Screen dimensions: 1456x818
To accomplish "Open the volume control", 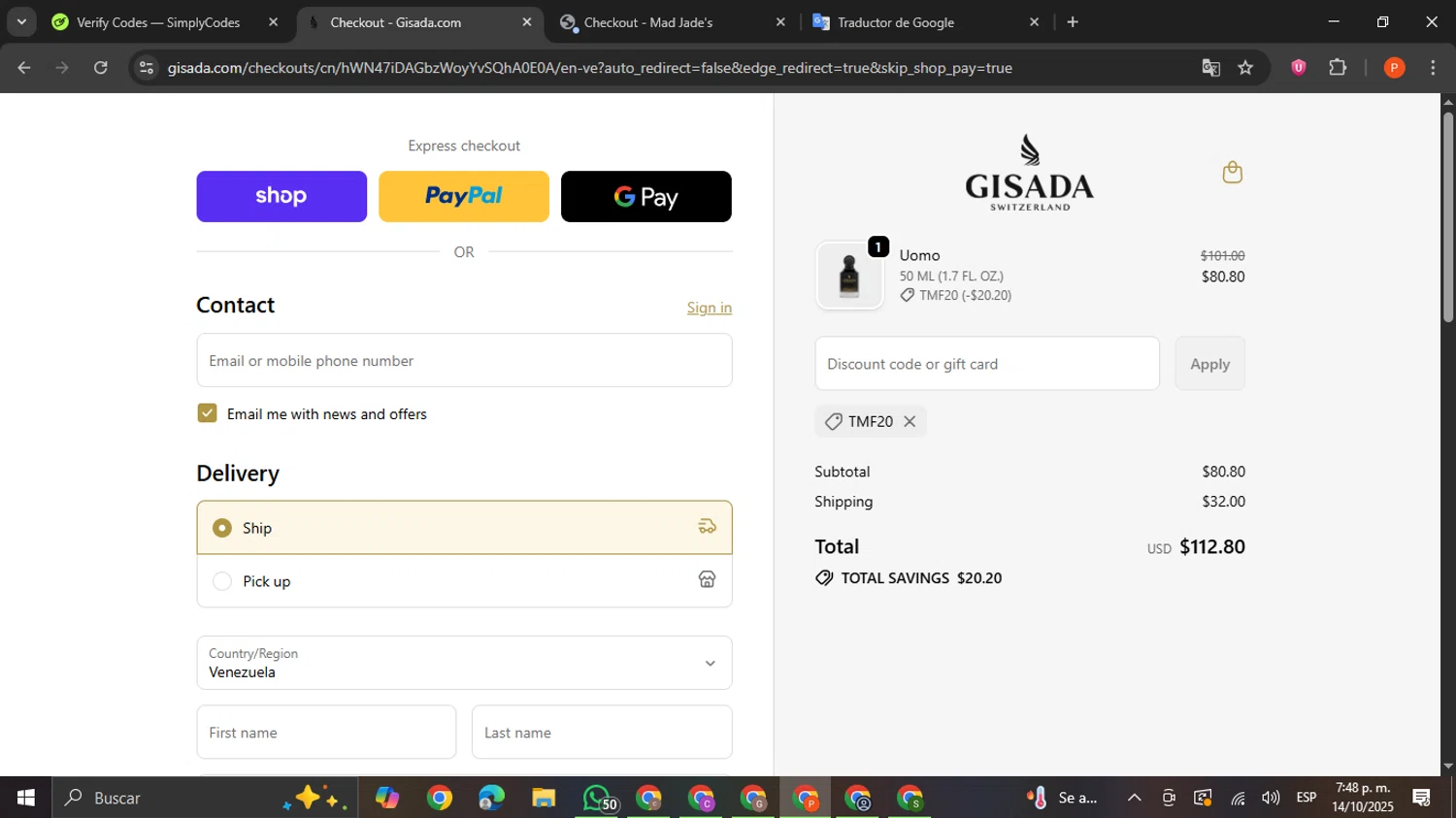I will (1271, 798).
